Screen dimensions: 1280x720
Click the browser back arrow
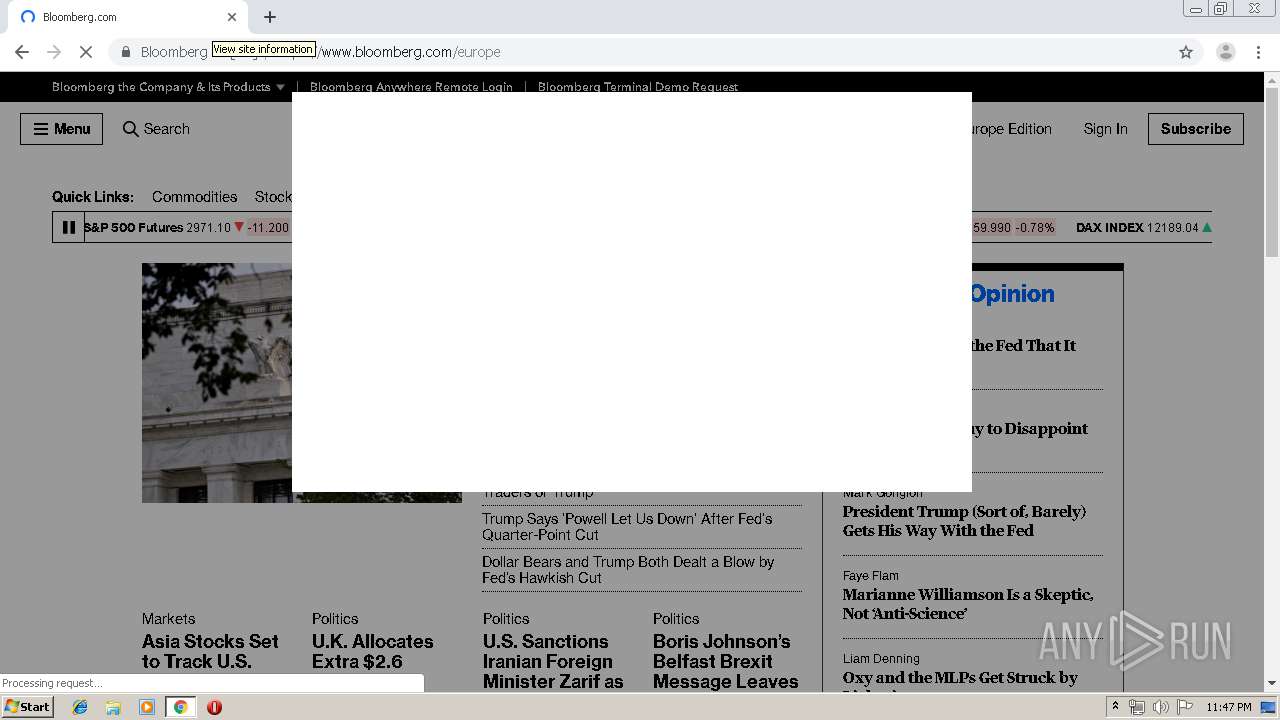click(22, 52)
